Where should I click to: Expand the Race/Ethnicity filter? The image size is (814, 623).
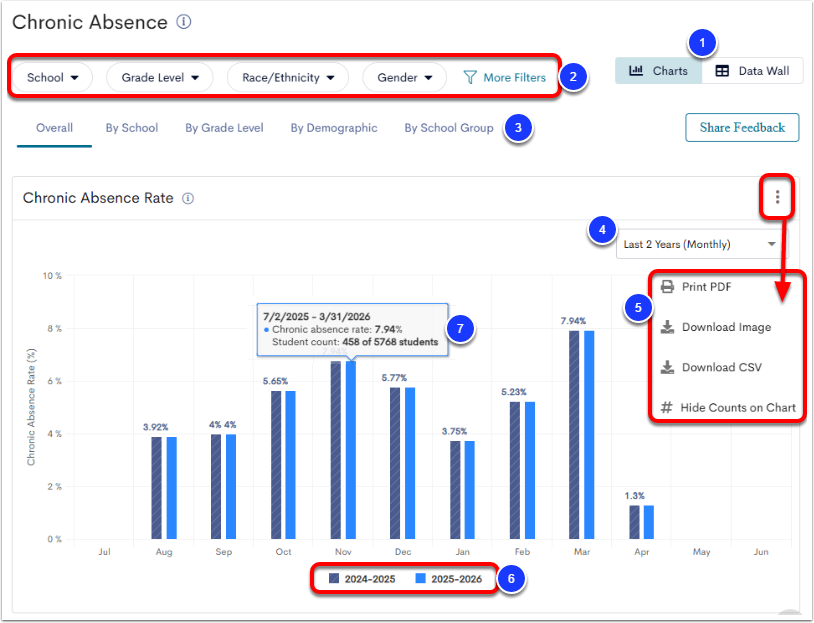(x=287, y=77)
